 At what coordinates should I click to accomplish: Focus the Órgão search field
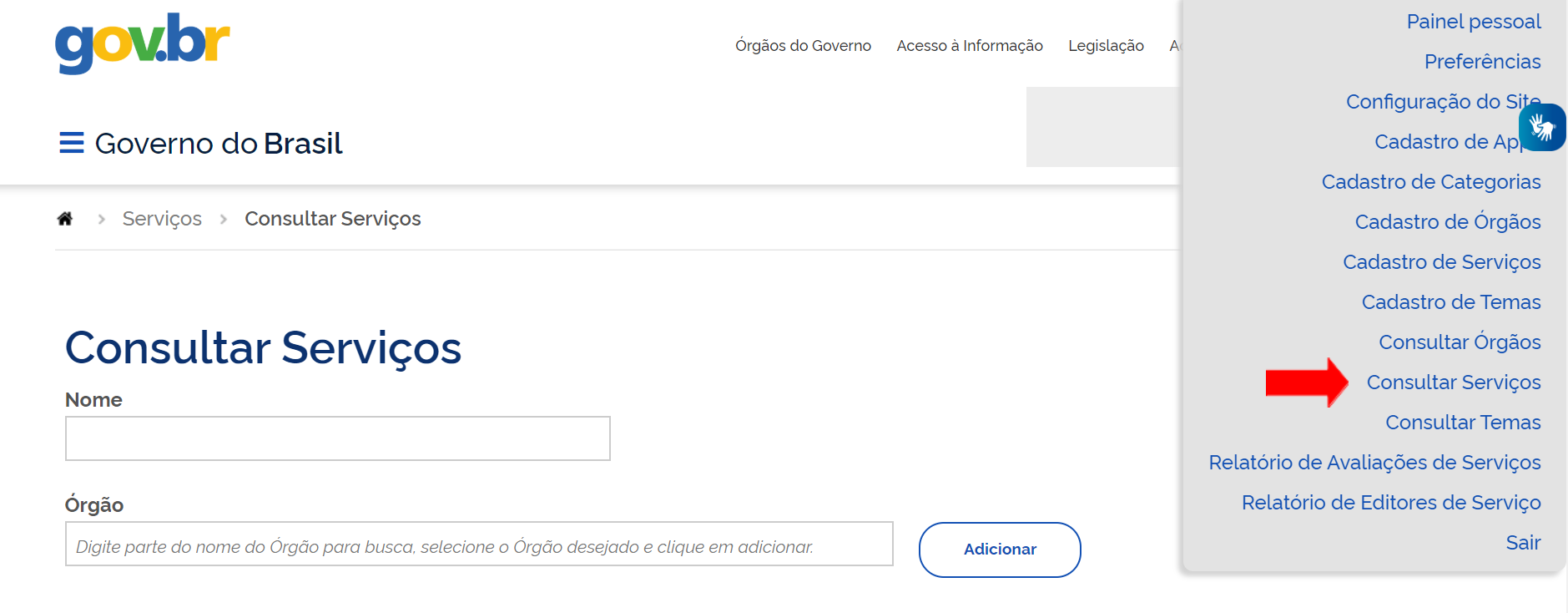coord(478,545)
